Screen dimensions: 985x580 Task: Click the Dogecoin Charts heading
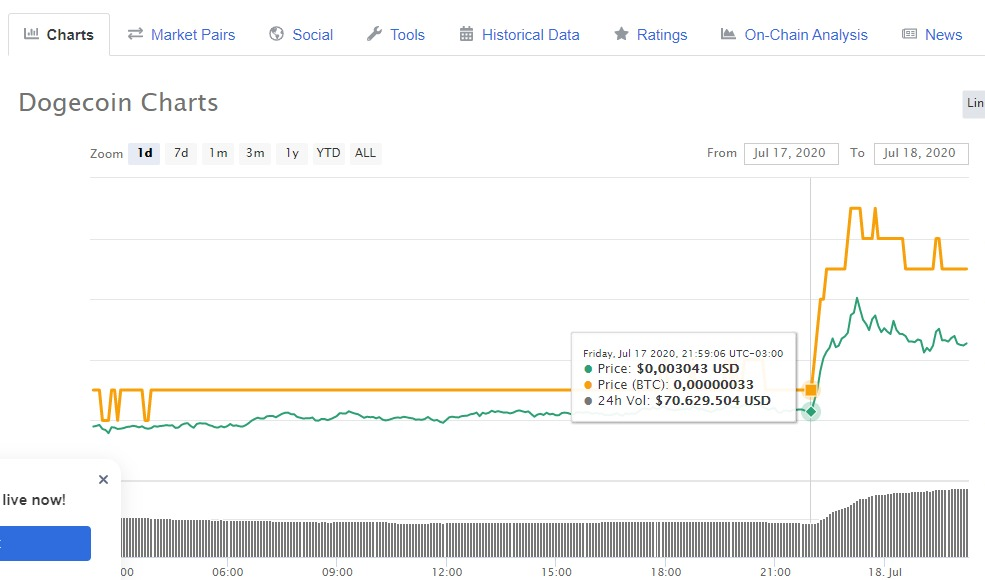119,102
